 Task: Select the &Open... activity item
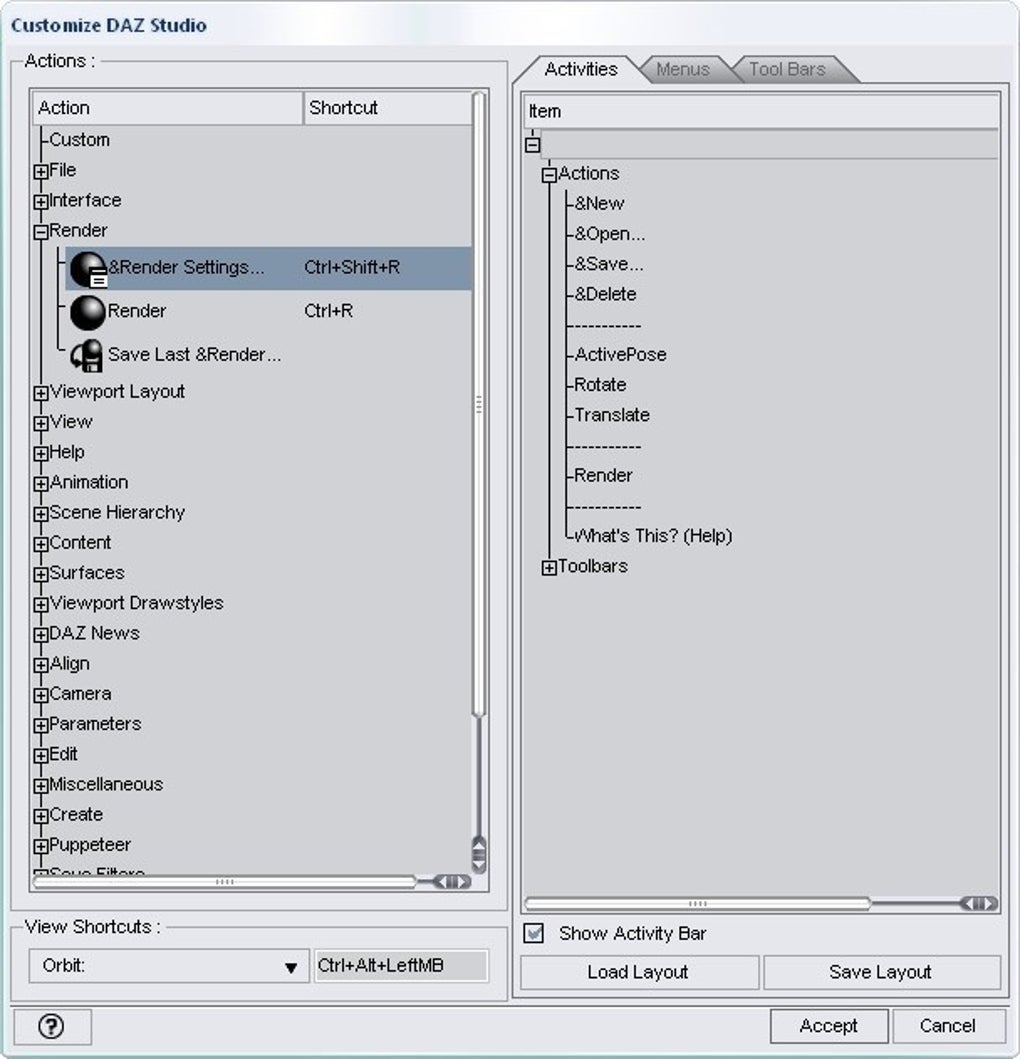tap(610, 234)
